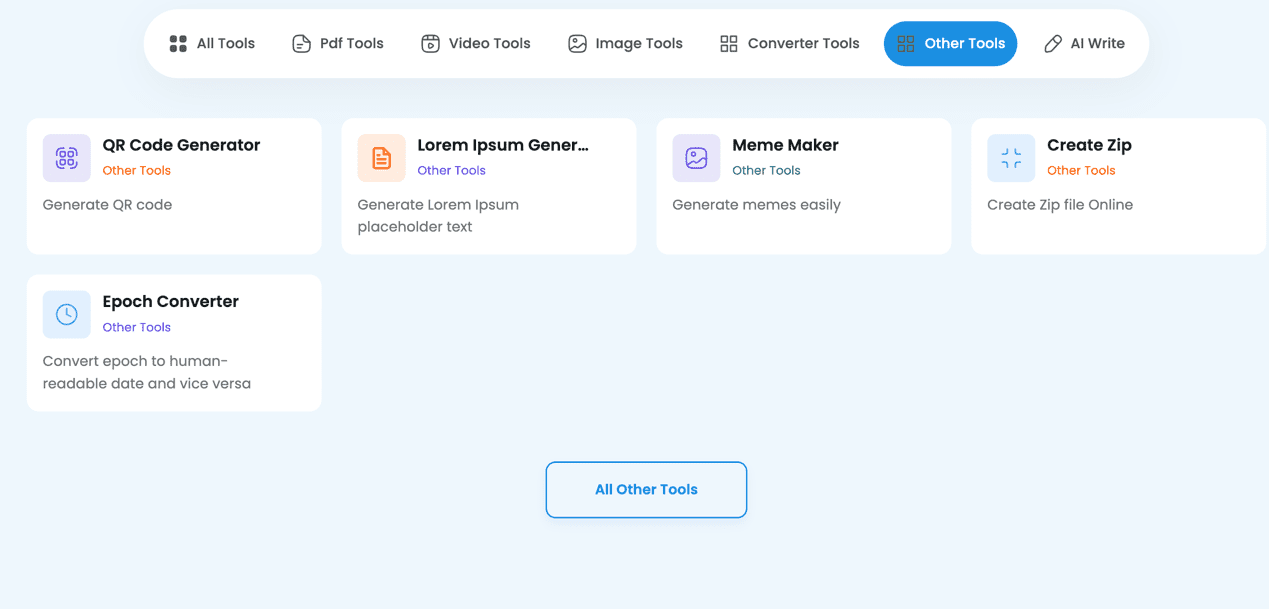The width and height of the screenshot is (1269, 609).
Task: Switch to the AI Write tab
Action: point(1084,43)
